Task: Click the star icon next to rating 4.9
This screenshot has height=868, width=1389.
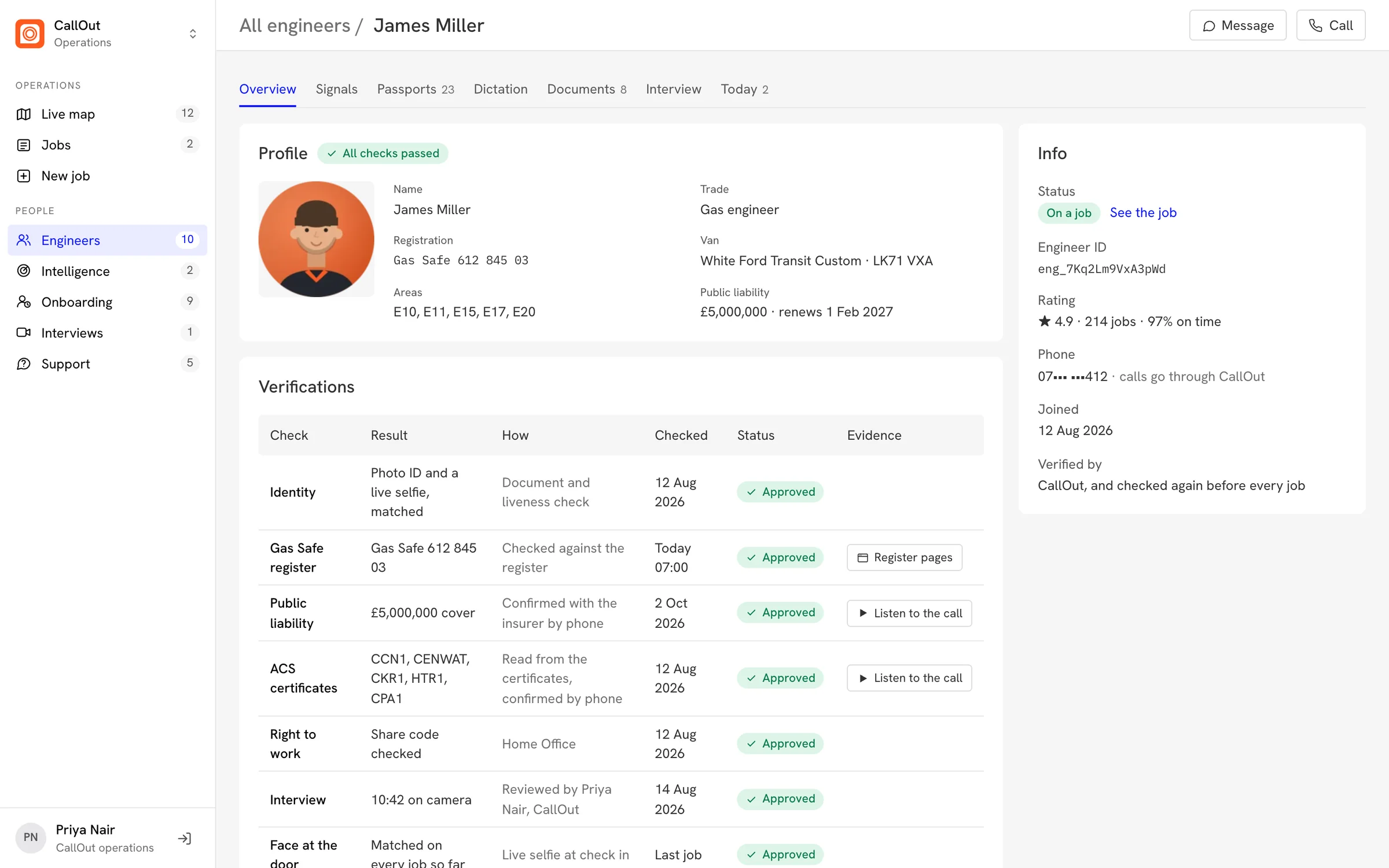Action: (x=1044, y=321)
